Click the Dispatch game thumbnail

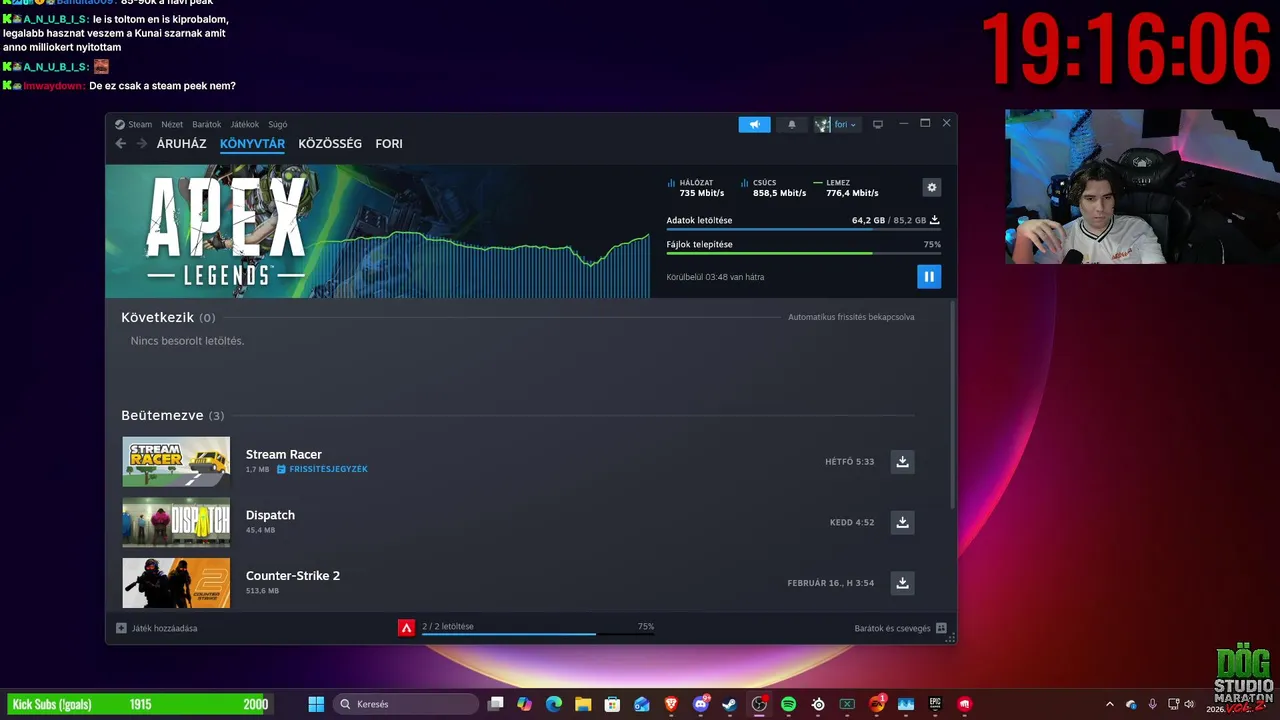tap(176, 522)
